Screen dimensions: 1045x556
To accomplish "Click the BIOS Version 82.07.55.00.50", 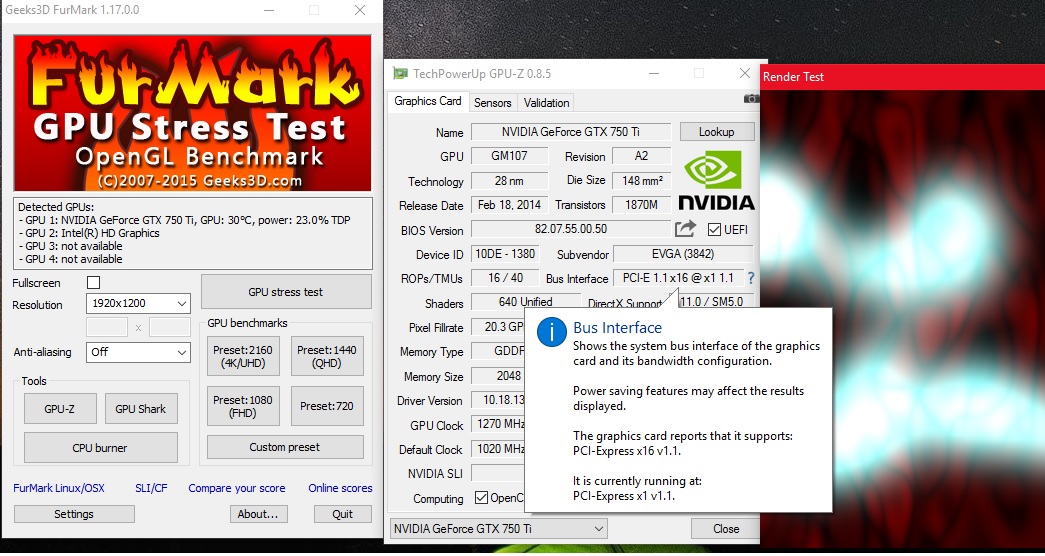I will pyautogui.click(x=570, y=229).
